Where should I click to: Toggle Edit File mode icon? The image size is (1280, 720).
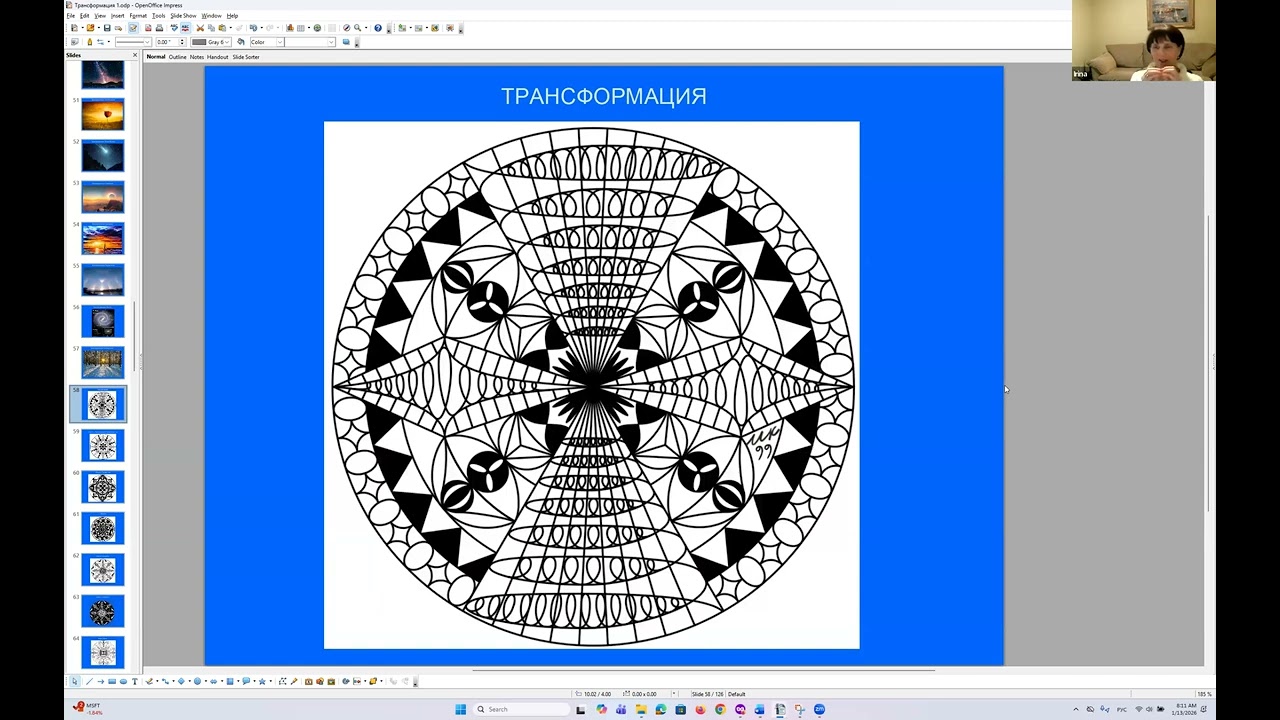tap(133, 28)
